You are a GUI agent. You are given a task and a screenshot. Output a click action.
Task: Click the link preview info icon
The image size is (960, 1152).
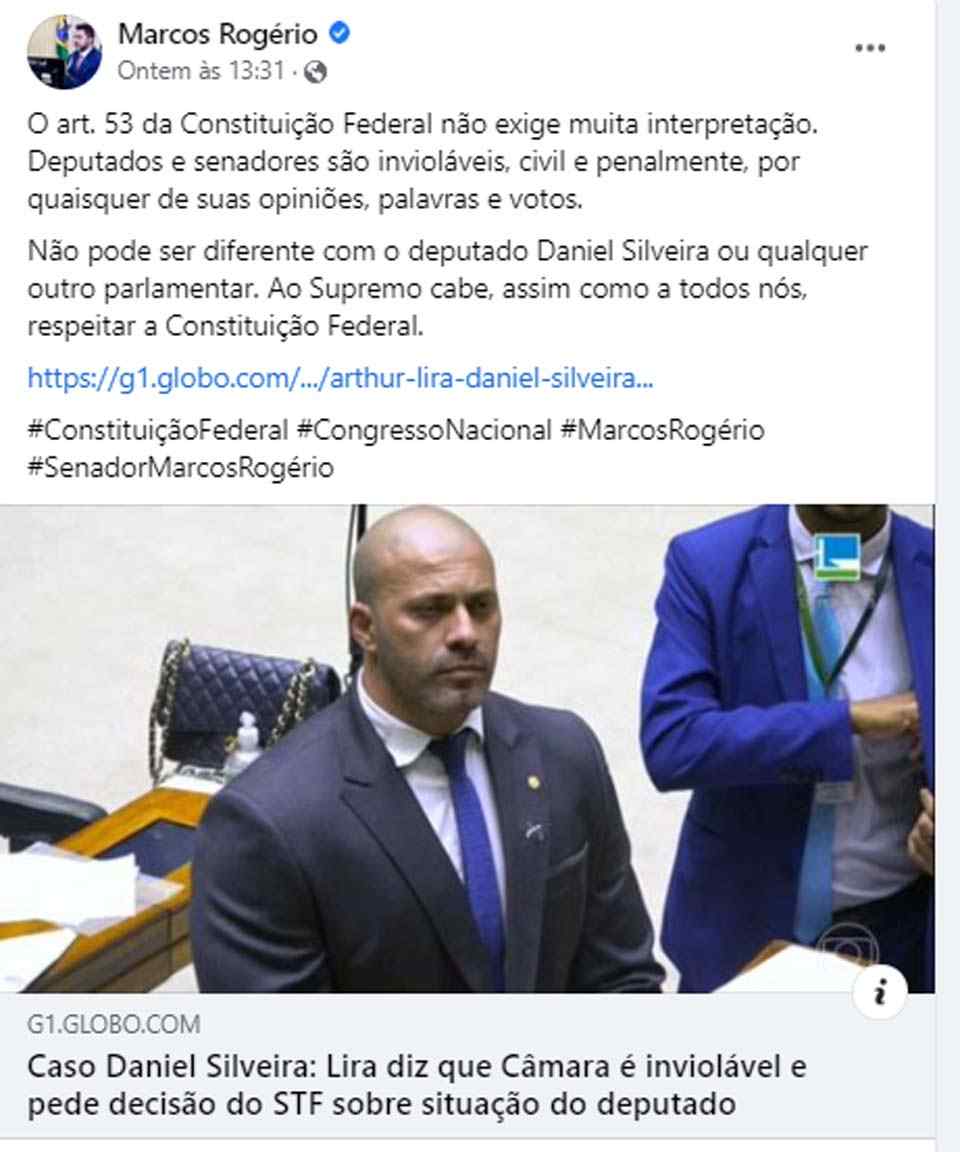[x=880, y=992]
